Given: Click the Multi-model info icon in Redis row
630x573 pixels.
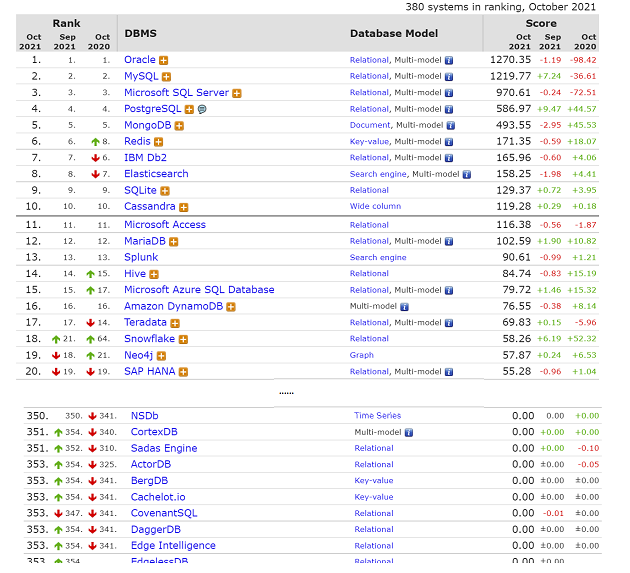Looking at the screenshot, I should click(449, 142).
